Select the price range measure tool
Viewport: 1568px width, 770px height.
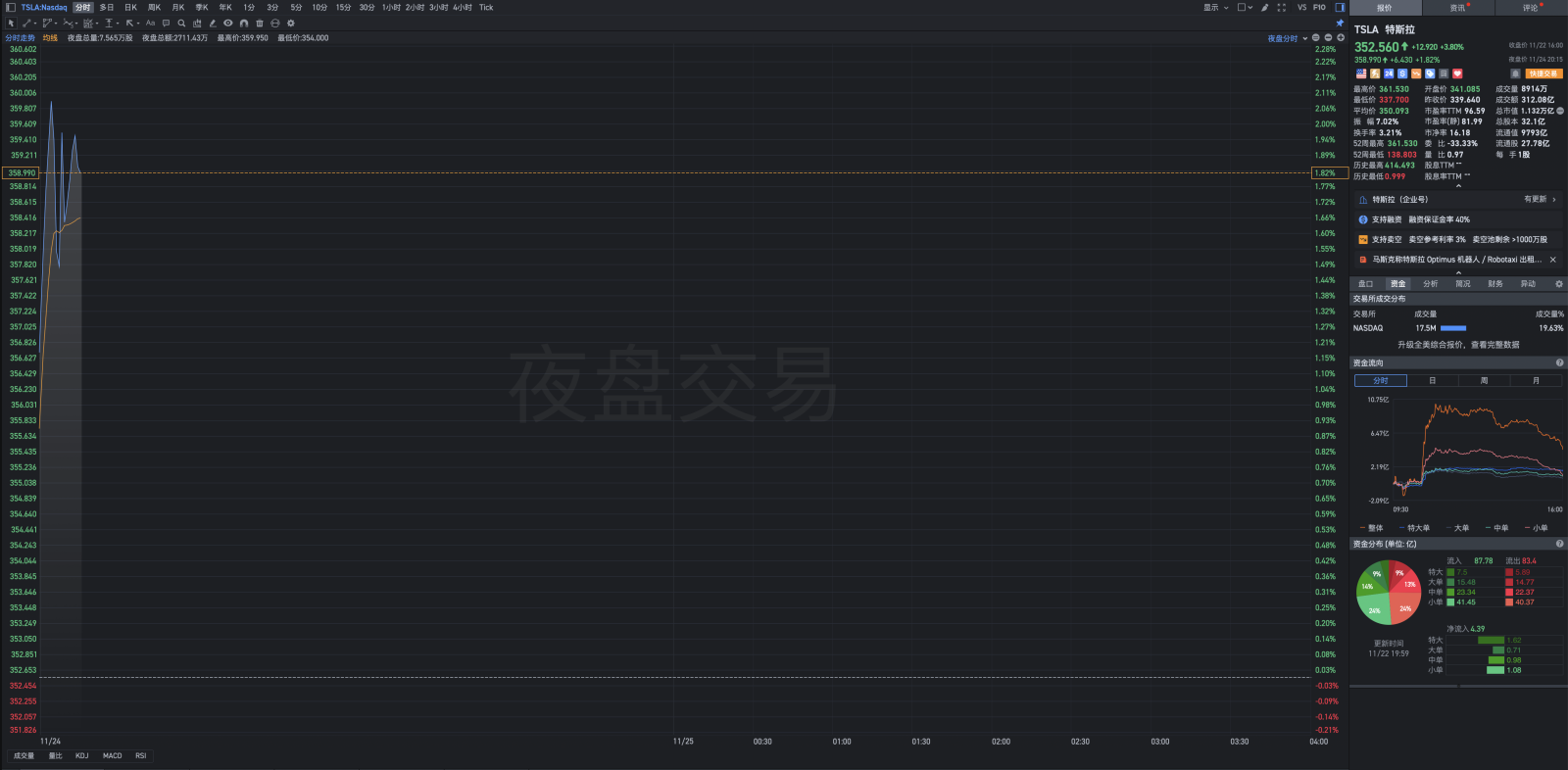[109, 23]
